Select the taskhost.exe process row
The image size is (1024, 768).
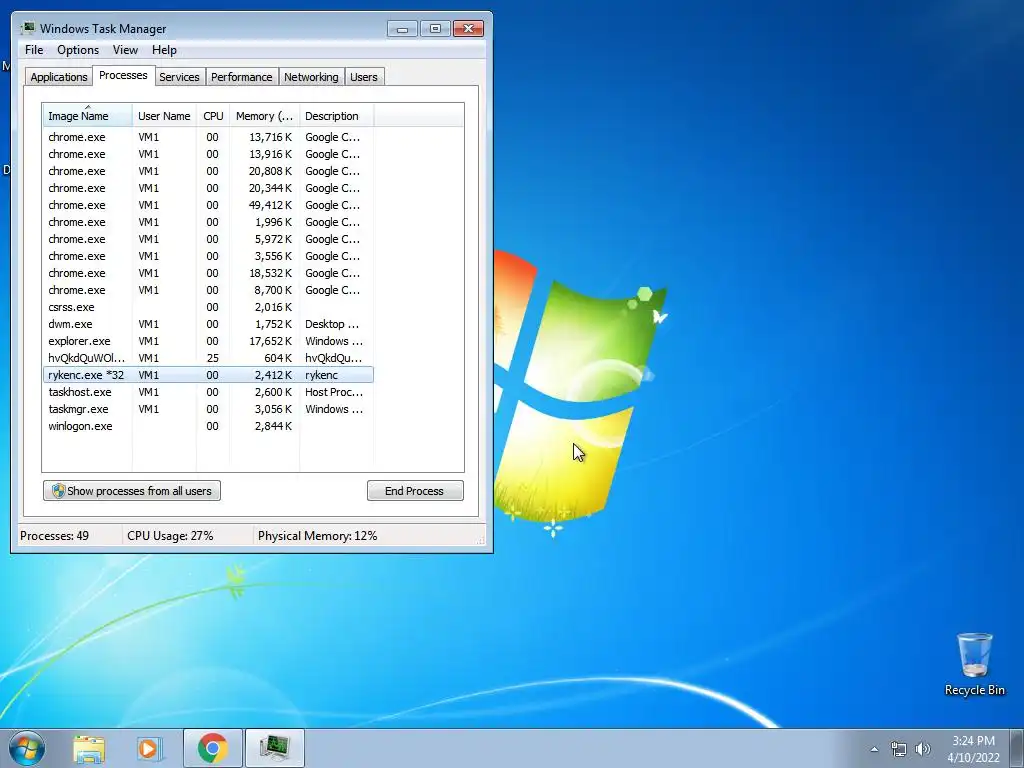click(208, 392)
